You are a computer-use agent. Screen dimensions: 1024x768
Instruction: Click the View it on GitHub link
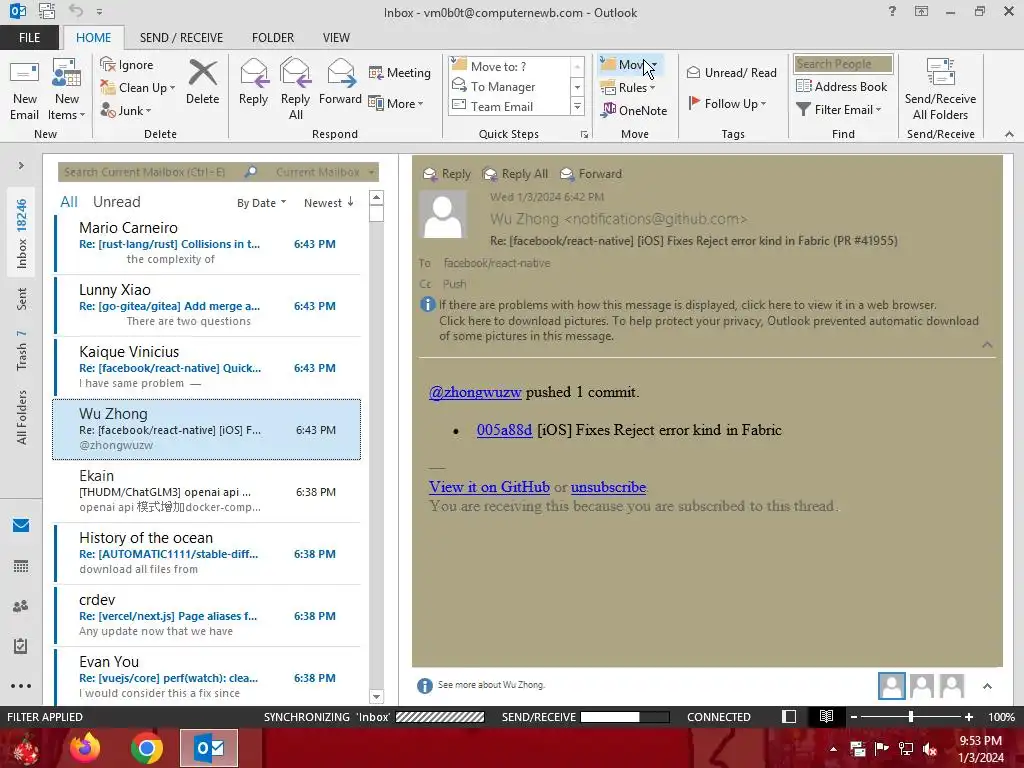click(x=489, y=487)
